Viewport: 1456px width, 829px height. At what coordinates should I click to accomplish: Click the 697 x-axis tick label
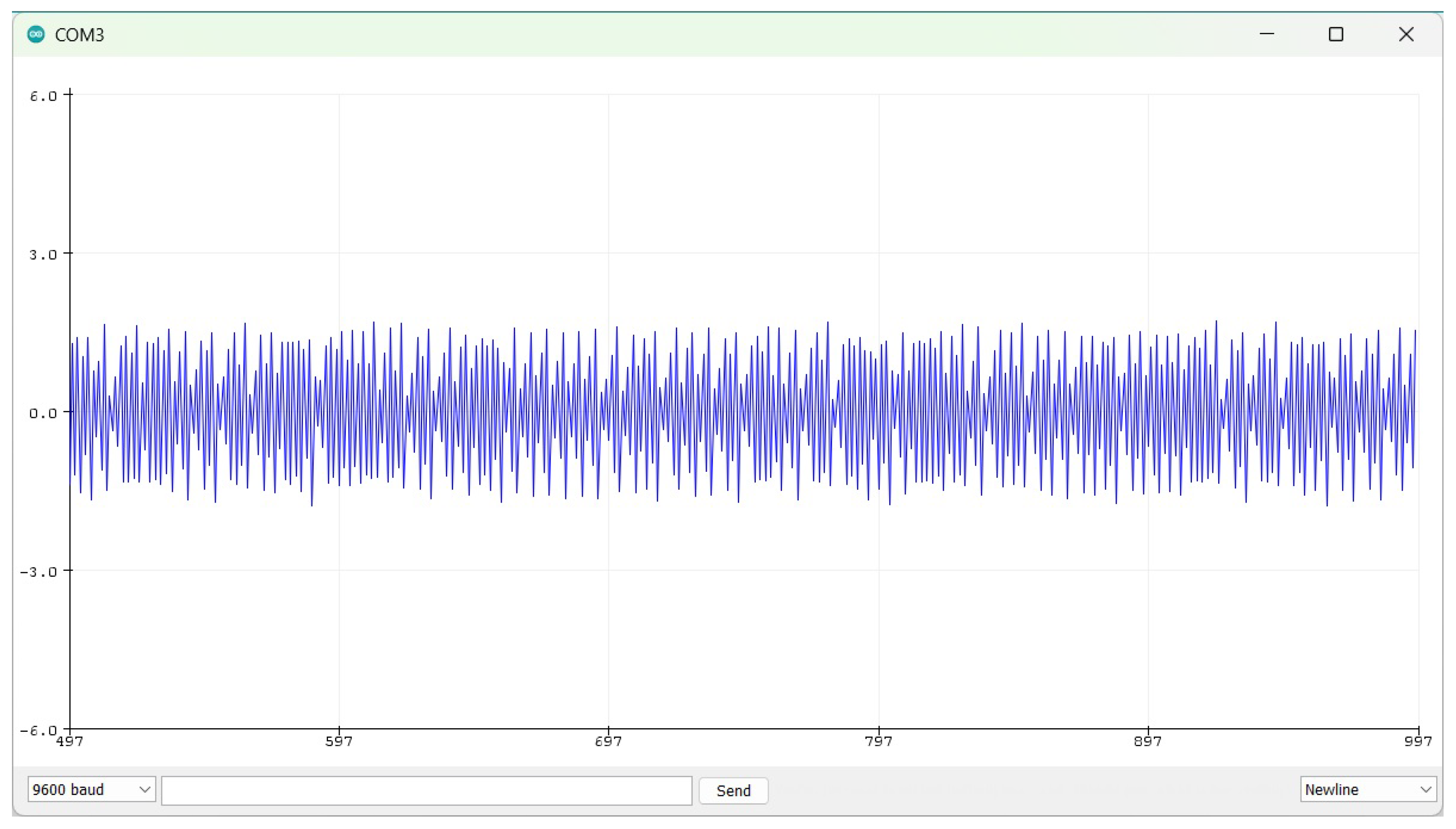pyautogui.click(x=608, y=742)
